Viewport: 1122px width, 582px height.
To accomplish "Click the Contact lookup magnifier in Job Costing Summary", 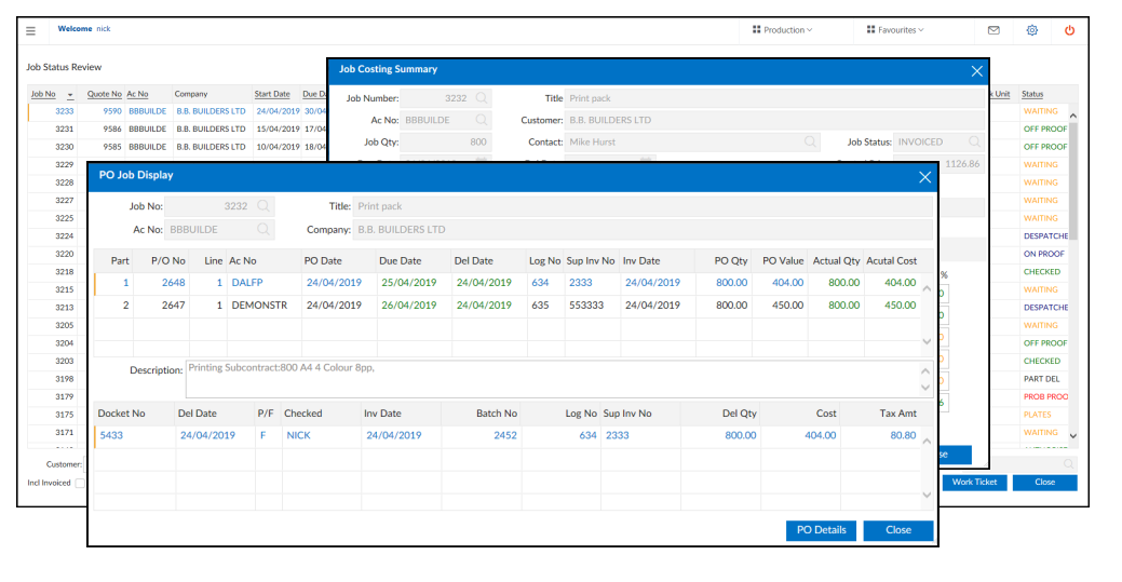I will [810, 141].
